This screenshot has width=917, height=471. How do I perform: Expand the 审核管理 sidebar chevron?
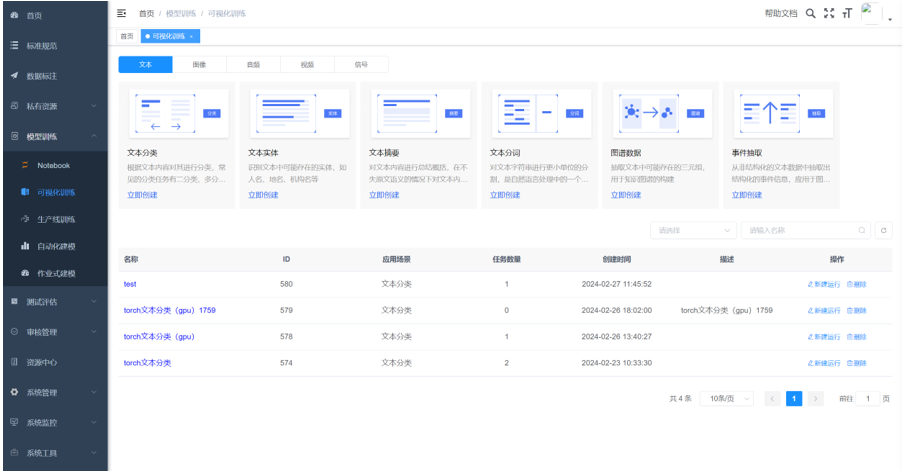(x=94, y=332)
